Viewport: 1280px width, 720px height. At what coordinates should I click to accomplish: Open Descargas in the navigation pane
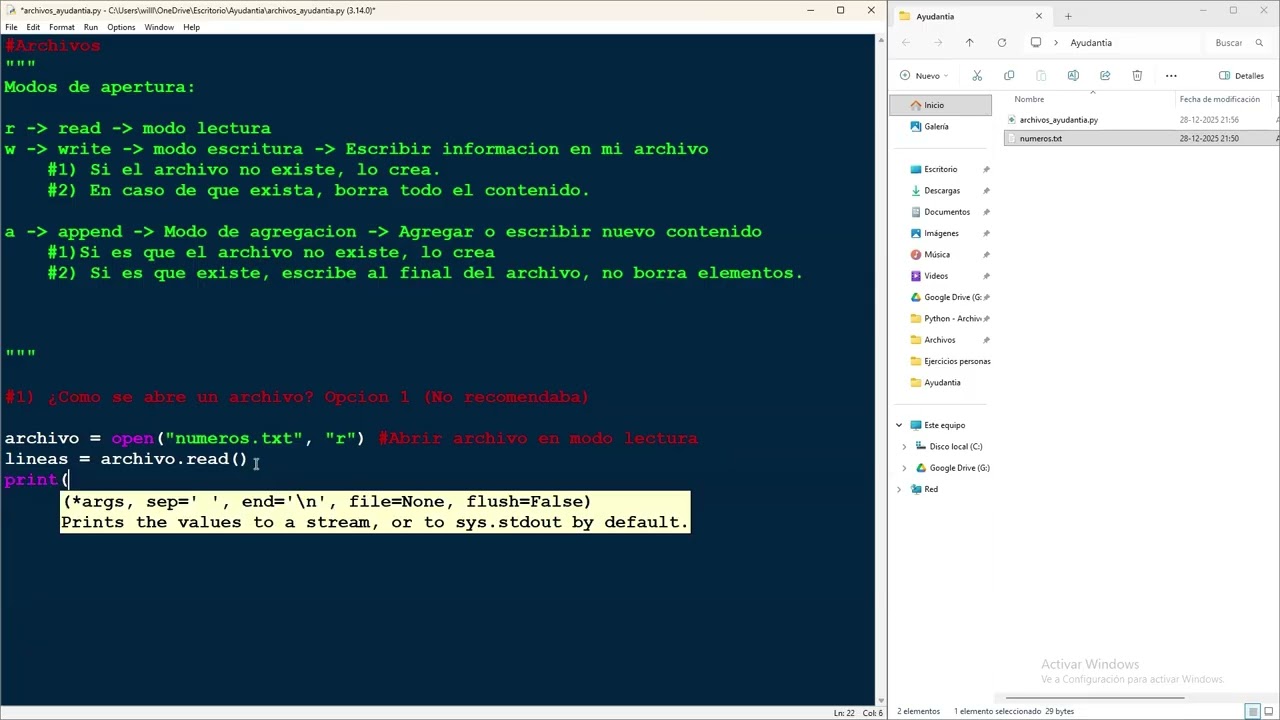[x=941, y=190]
